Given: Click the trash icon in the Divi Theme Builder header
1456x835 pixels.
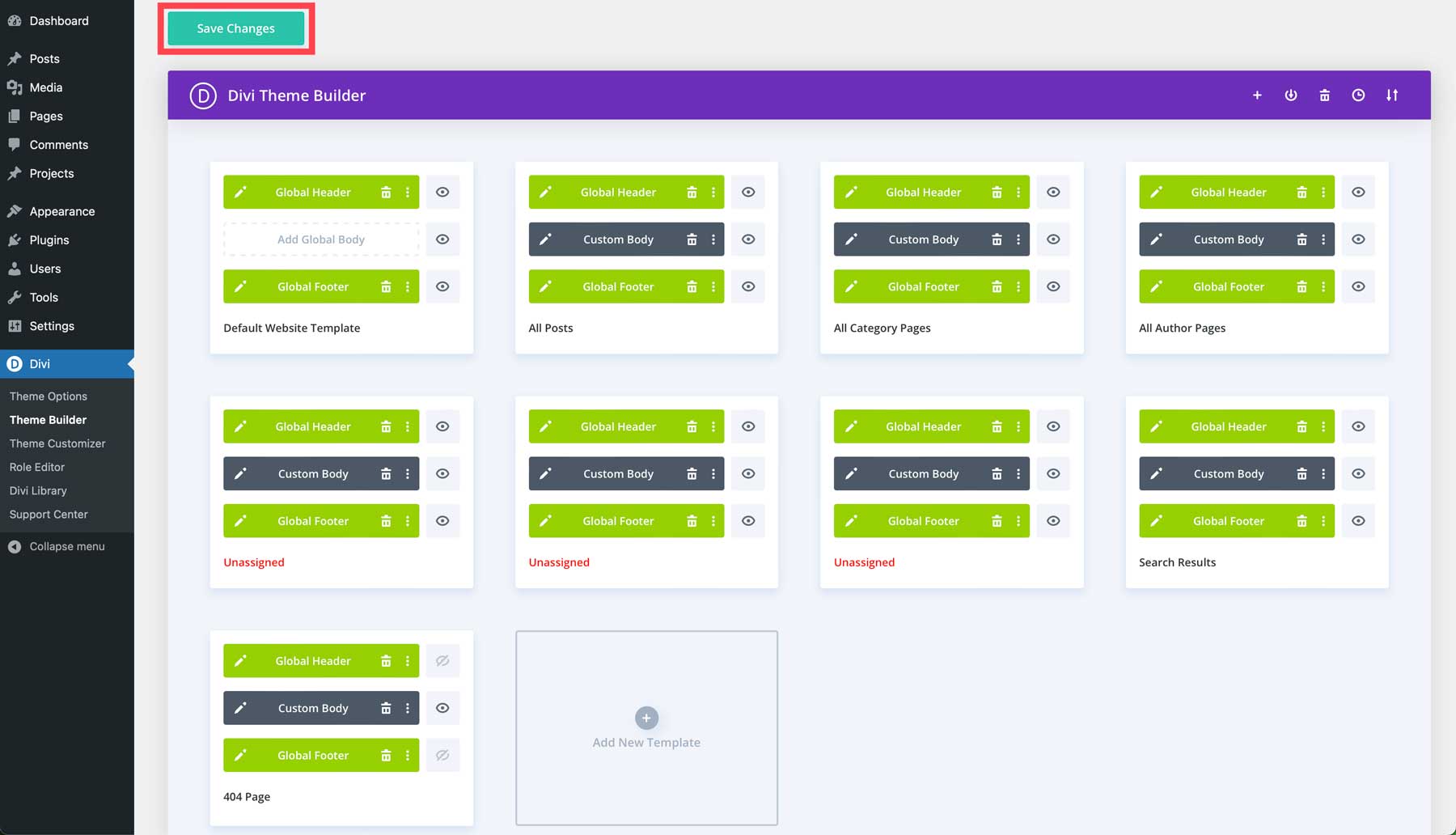Looking at the screenshot, I should tap(1324, 95).
